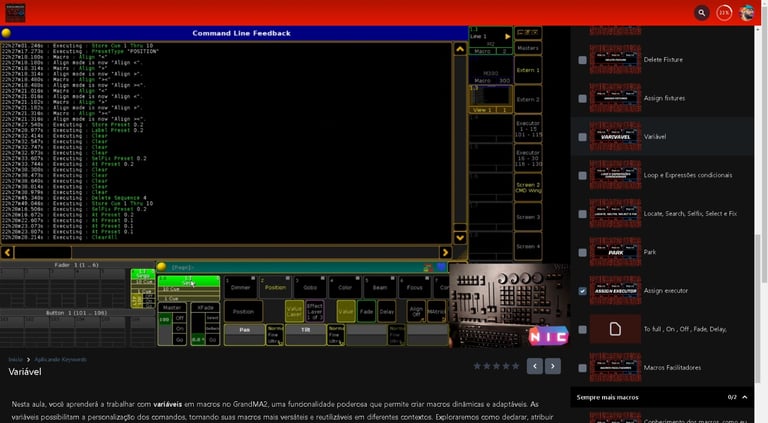Open the Início breadcrumb link
This screenshot has height=423, width=768.
[x=15, y=359]
